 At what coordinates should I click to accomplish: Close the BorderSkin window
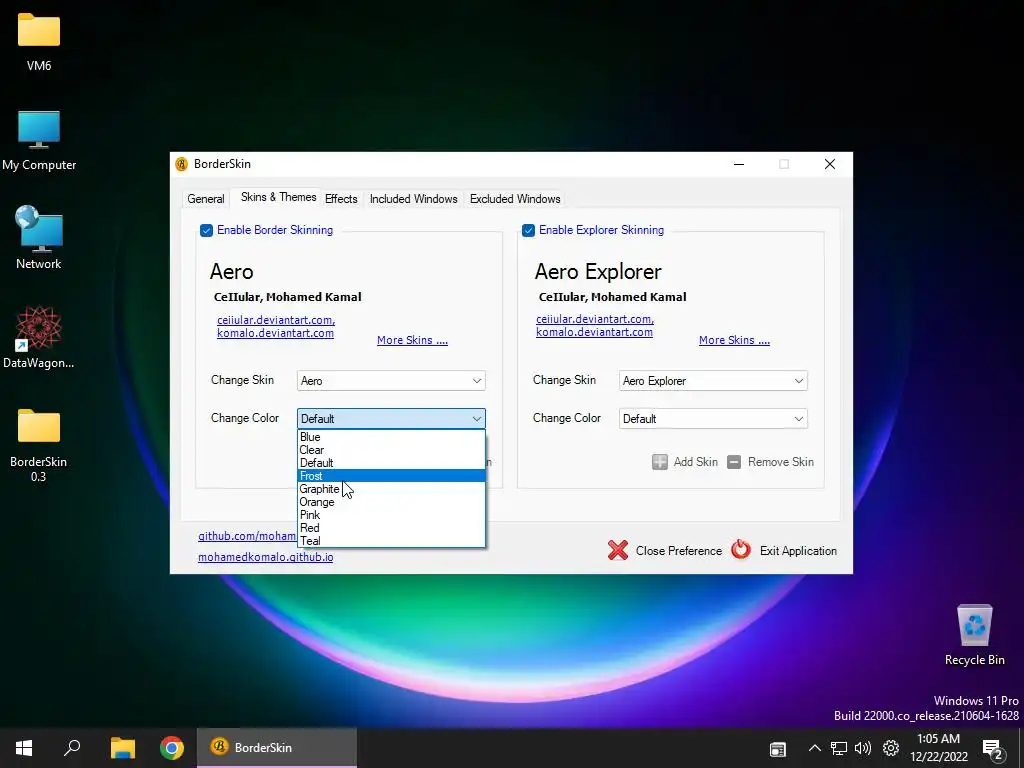tap(829, 164)
